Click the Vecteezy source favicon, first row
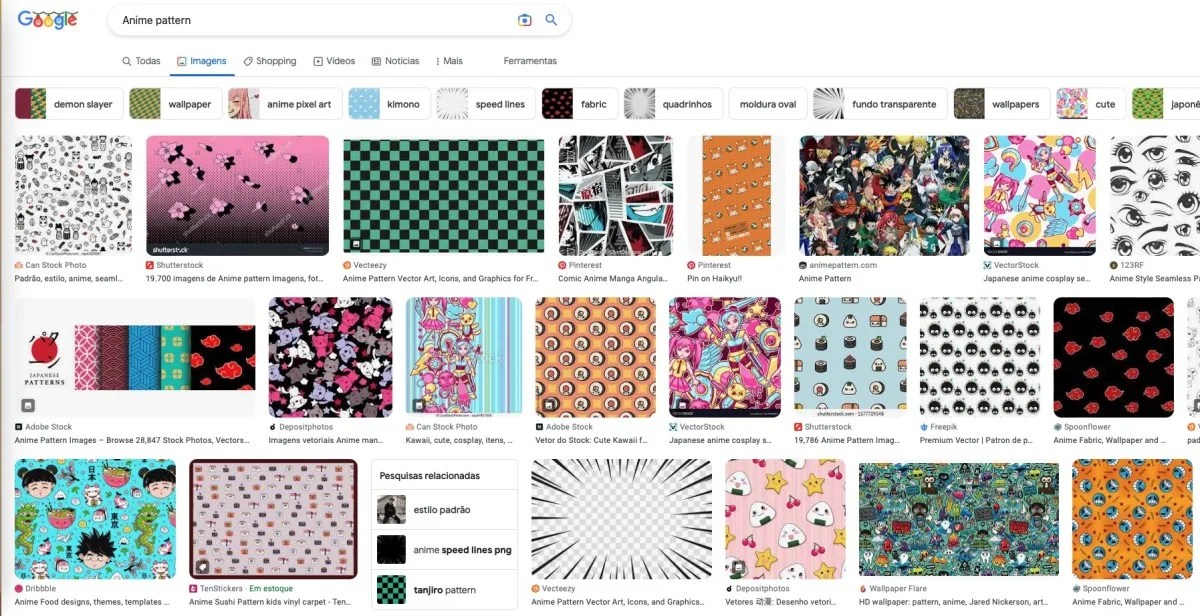Viewport: 1200px width, 616px height. [347, 265]
